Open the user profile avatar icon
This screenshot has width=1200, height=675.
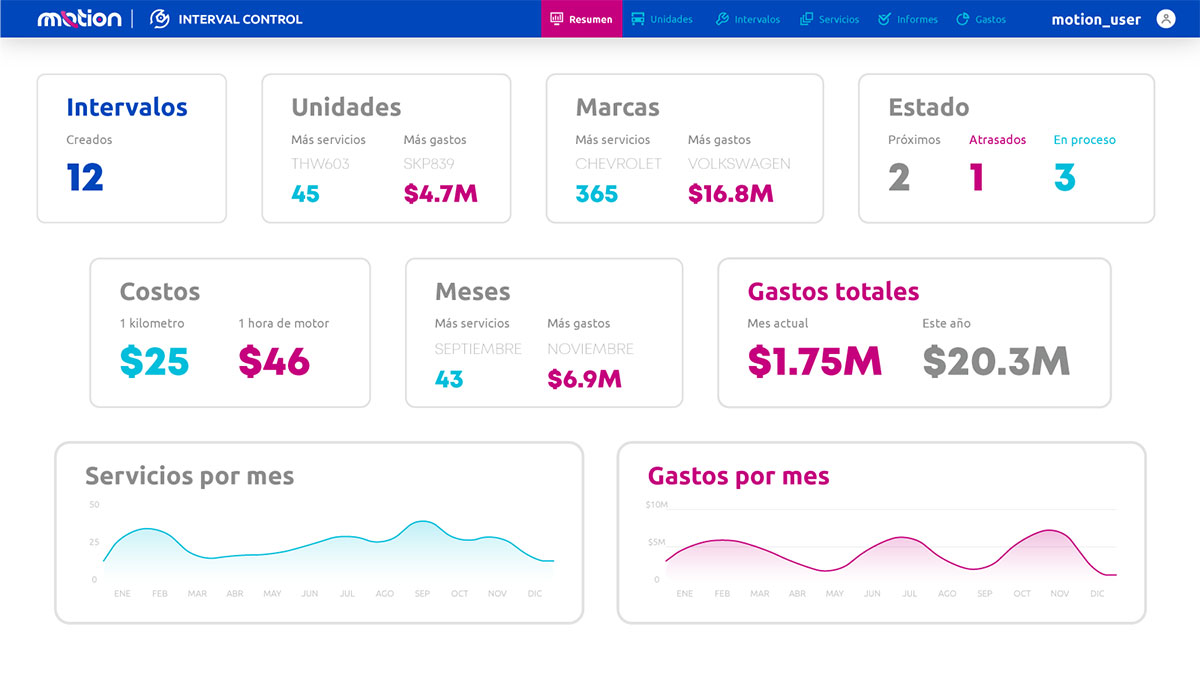point(1165,19)
